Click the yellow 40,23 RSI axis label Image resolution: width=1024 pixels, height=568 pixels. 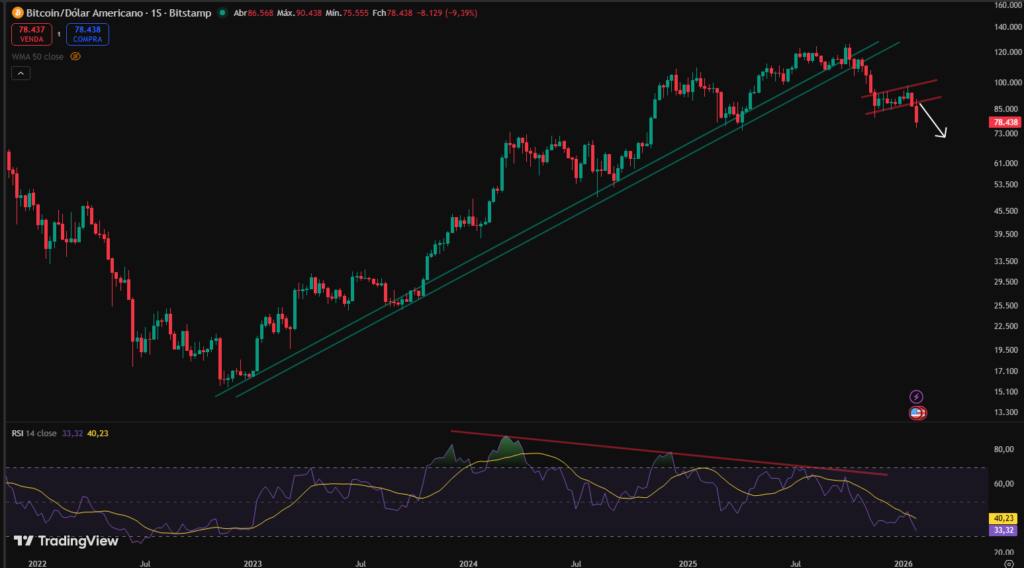tap(1003, 518)
